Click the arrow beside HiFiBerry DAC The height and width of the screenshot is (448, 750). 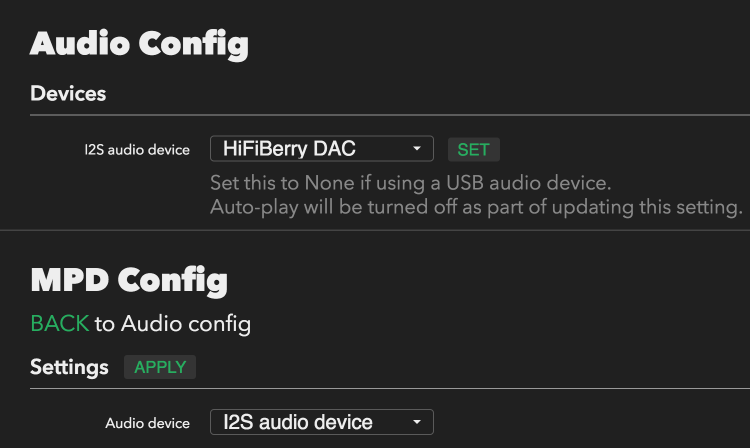(417, 149)
